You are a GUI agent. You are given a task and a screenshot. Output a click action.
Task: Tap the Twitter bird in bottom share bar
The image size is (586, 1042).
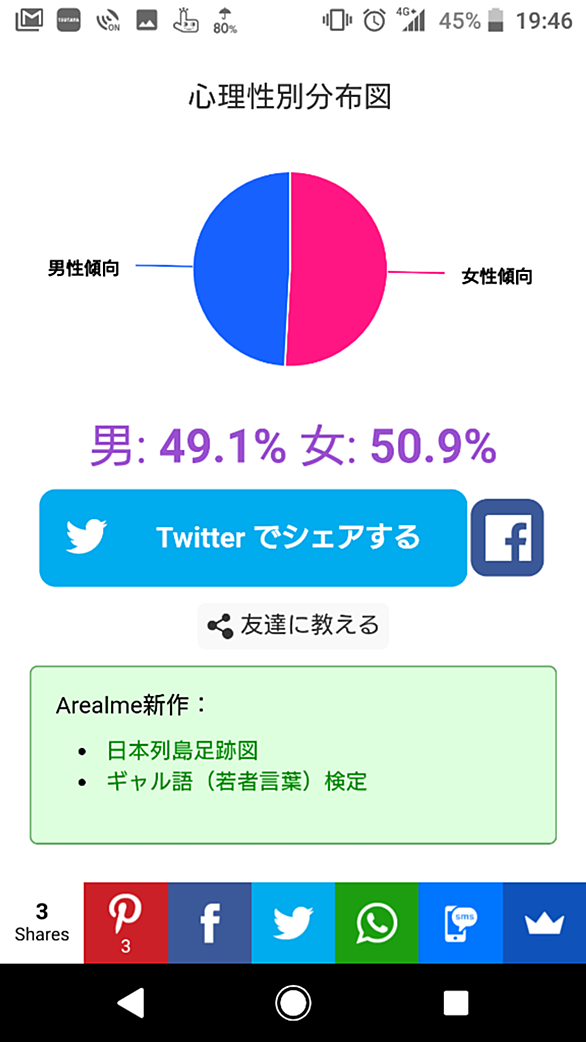coord(293,922)
